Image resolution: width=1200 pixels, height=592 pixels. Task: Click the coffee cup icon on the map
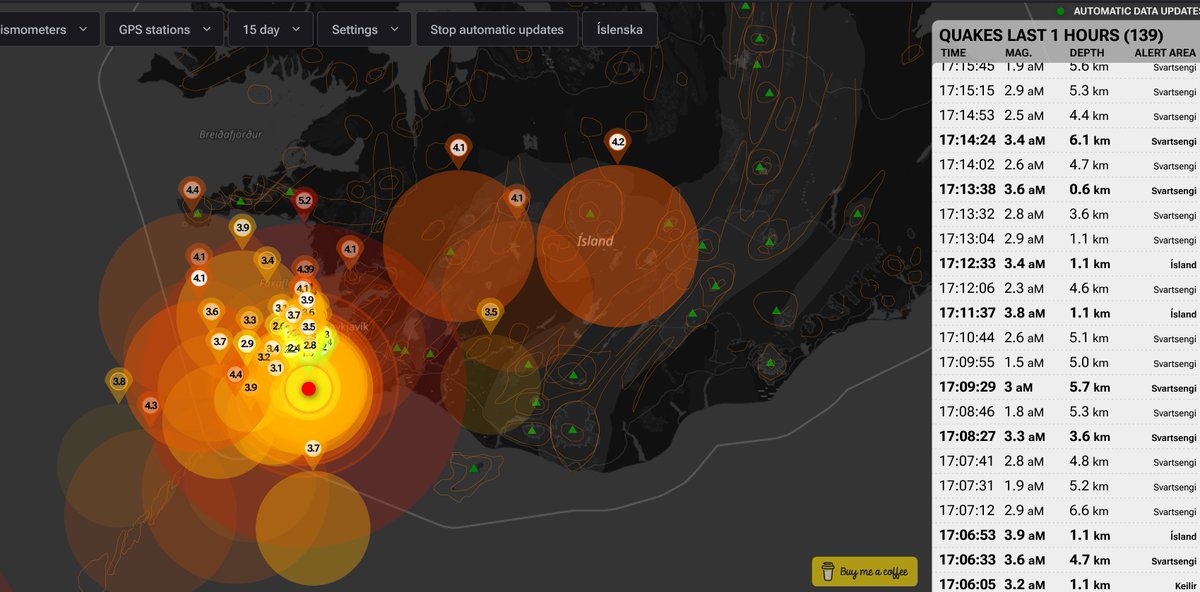(x=827, y=572)
